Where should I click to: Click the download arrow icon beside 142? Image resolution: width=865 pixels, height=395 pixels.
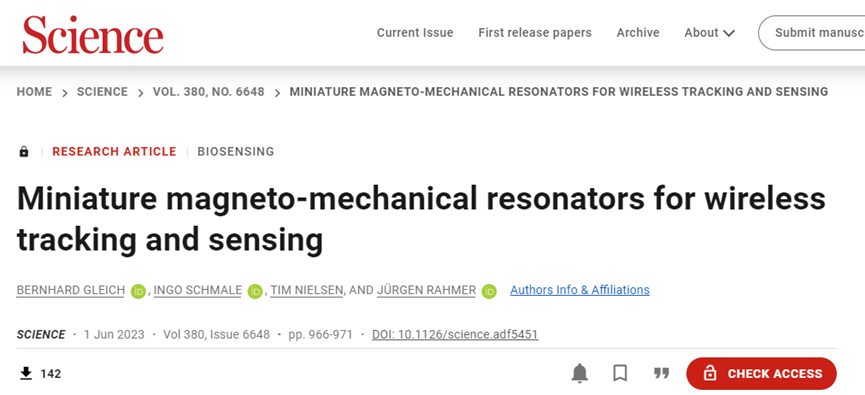[25, 374]
